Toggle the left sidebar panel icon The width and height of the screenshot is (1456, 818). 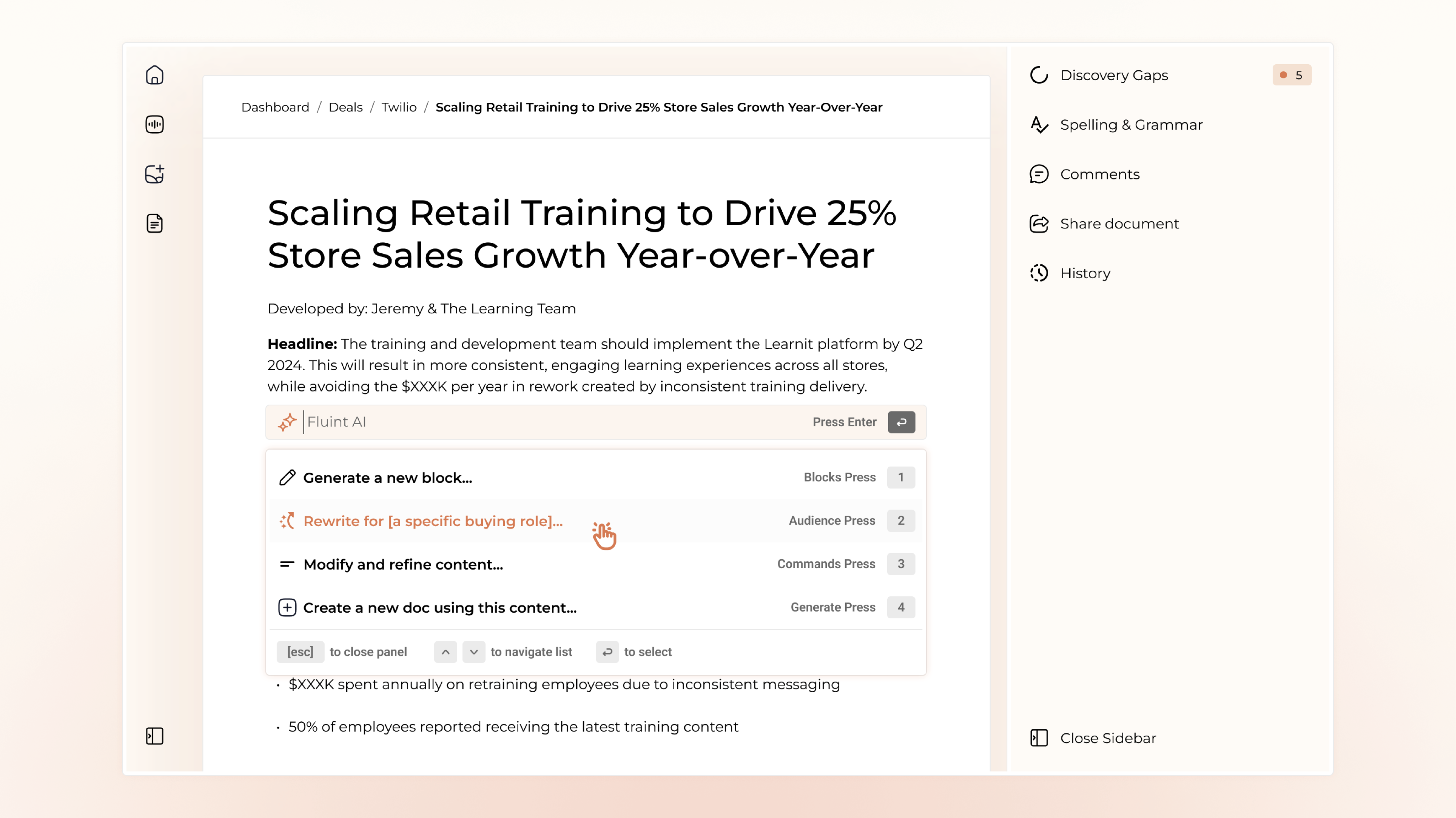(154, 736)
